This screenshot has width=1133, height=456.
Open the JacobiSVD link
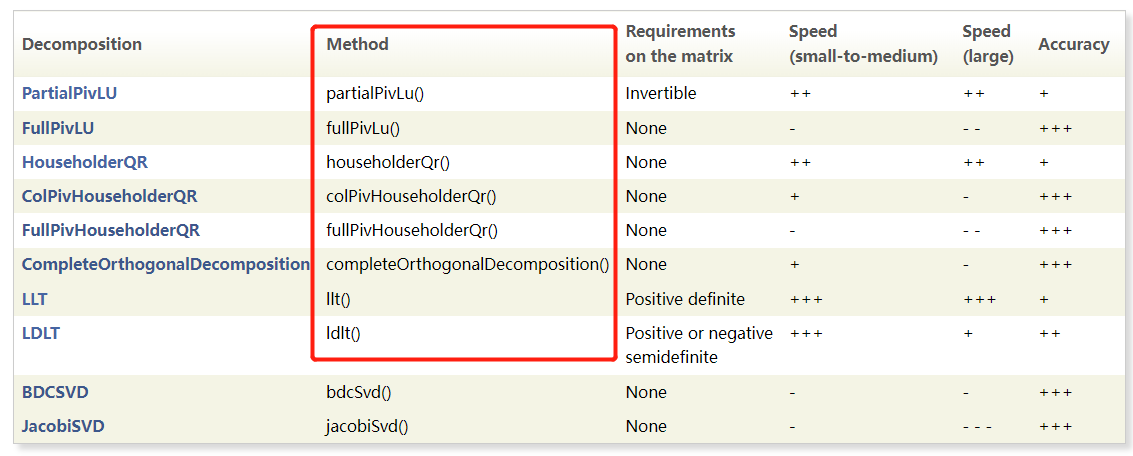(63, 426)
